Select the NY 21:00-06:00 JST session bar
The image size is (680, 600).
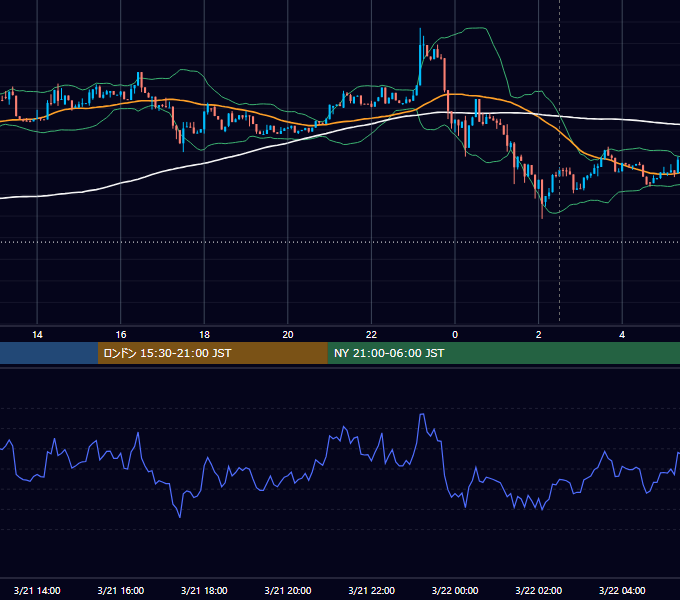click(x=503, y=353)
